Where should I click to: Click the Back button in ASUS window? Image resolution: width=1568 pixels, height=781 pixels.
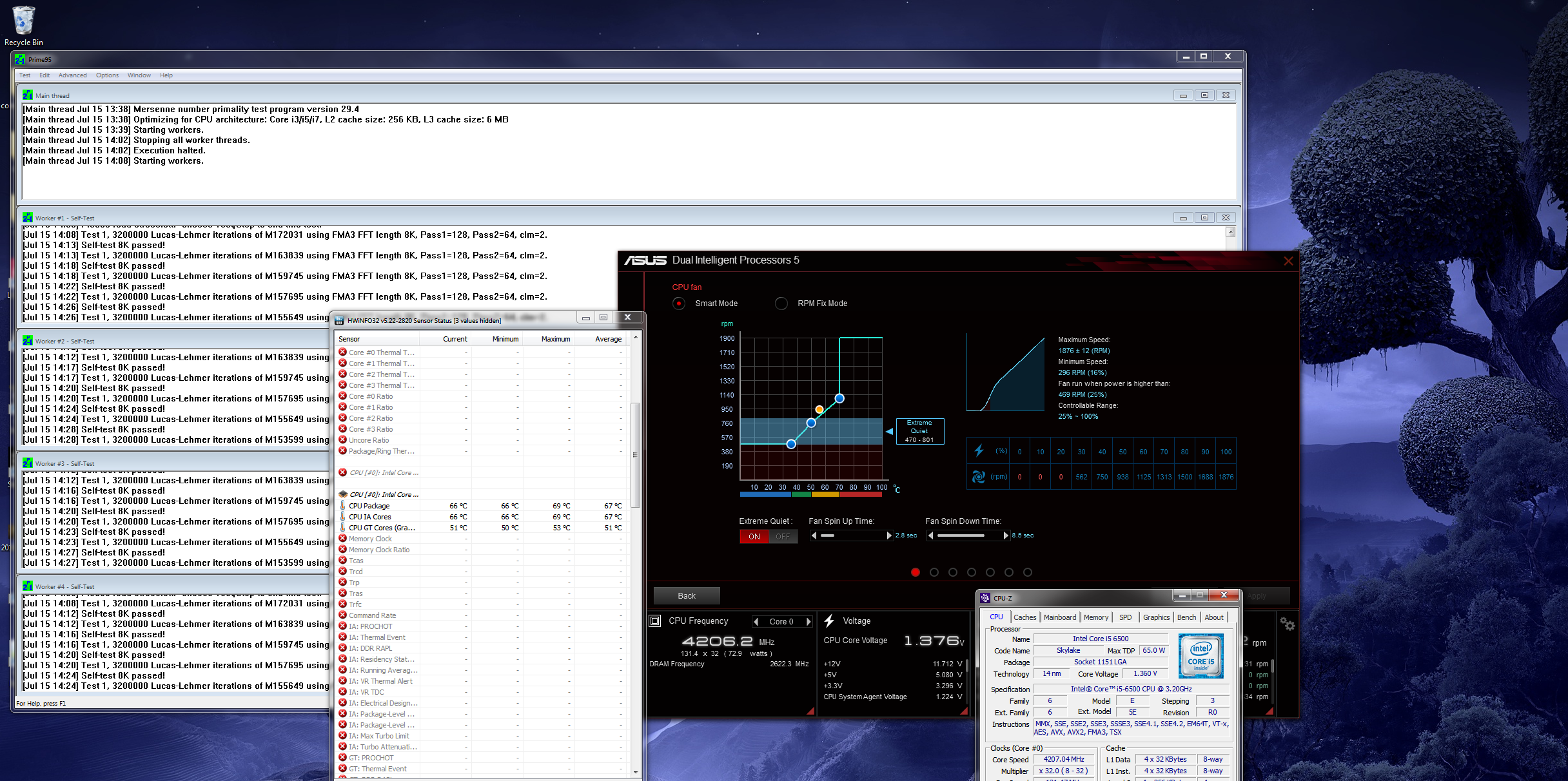[x=687, y=595]
